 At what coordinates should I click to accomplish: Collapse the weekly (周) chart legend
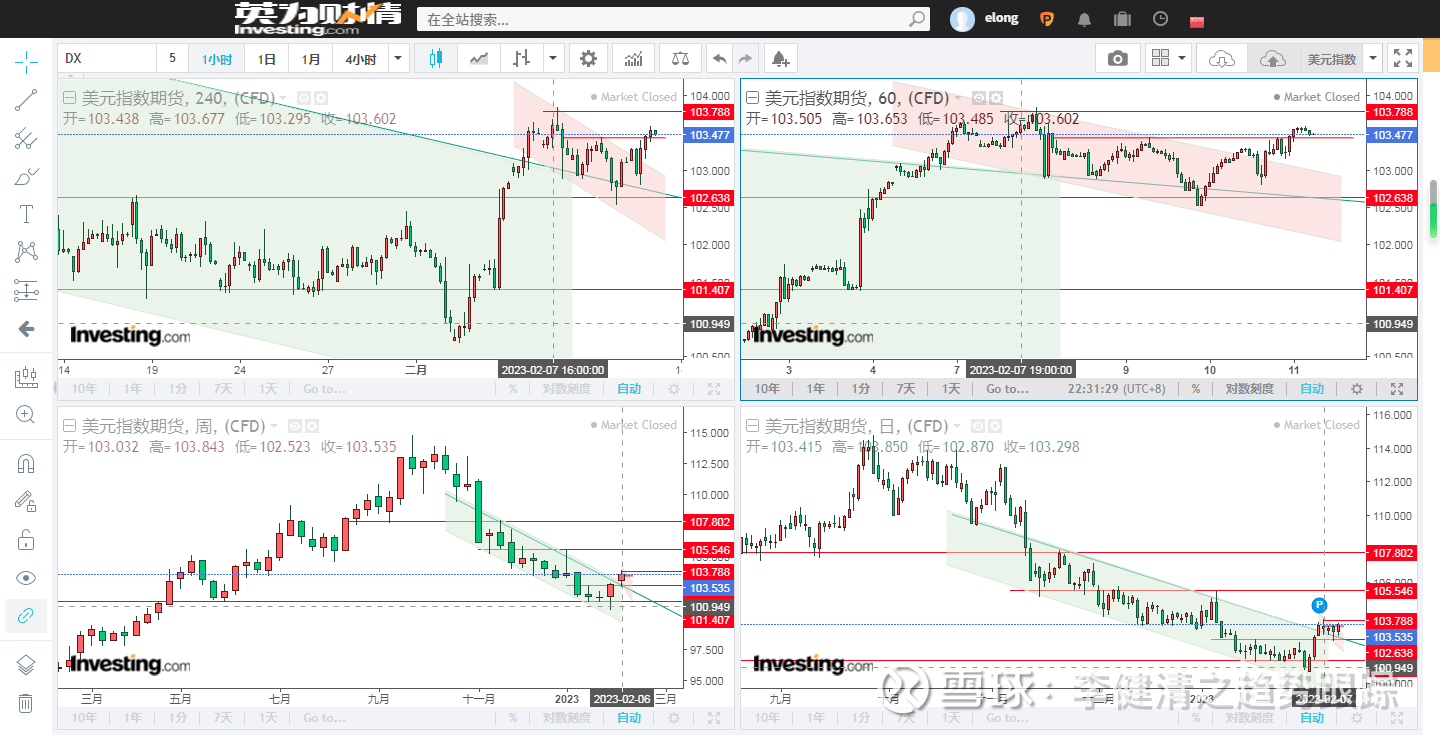(x=69, y=426)
